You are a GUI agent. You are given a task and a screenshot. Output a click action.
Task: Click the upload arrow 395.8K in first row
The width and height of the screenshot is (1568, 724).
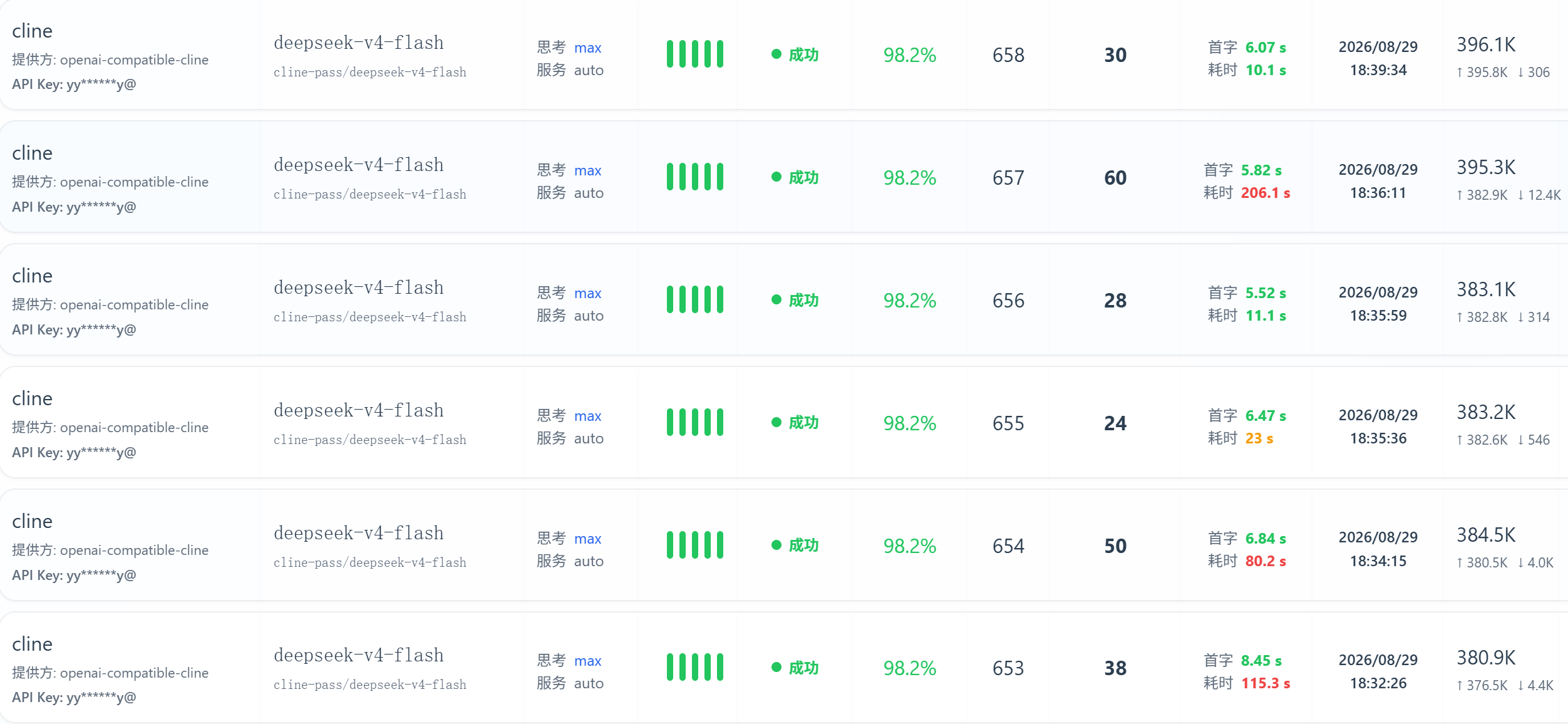(x=1482, y=73)
